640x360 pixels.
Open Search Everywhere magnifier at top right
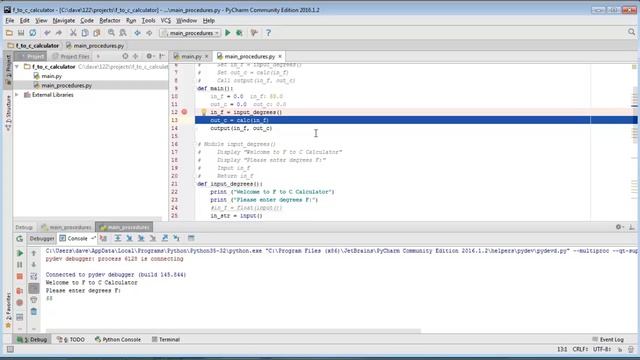[631, 32]
